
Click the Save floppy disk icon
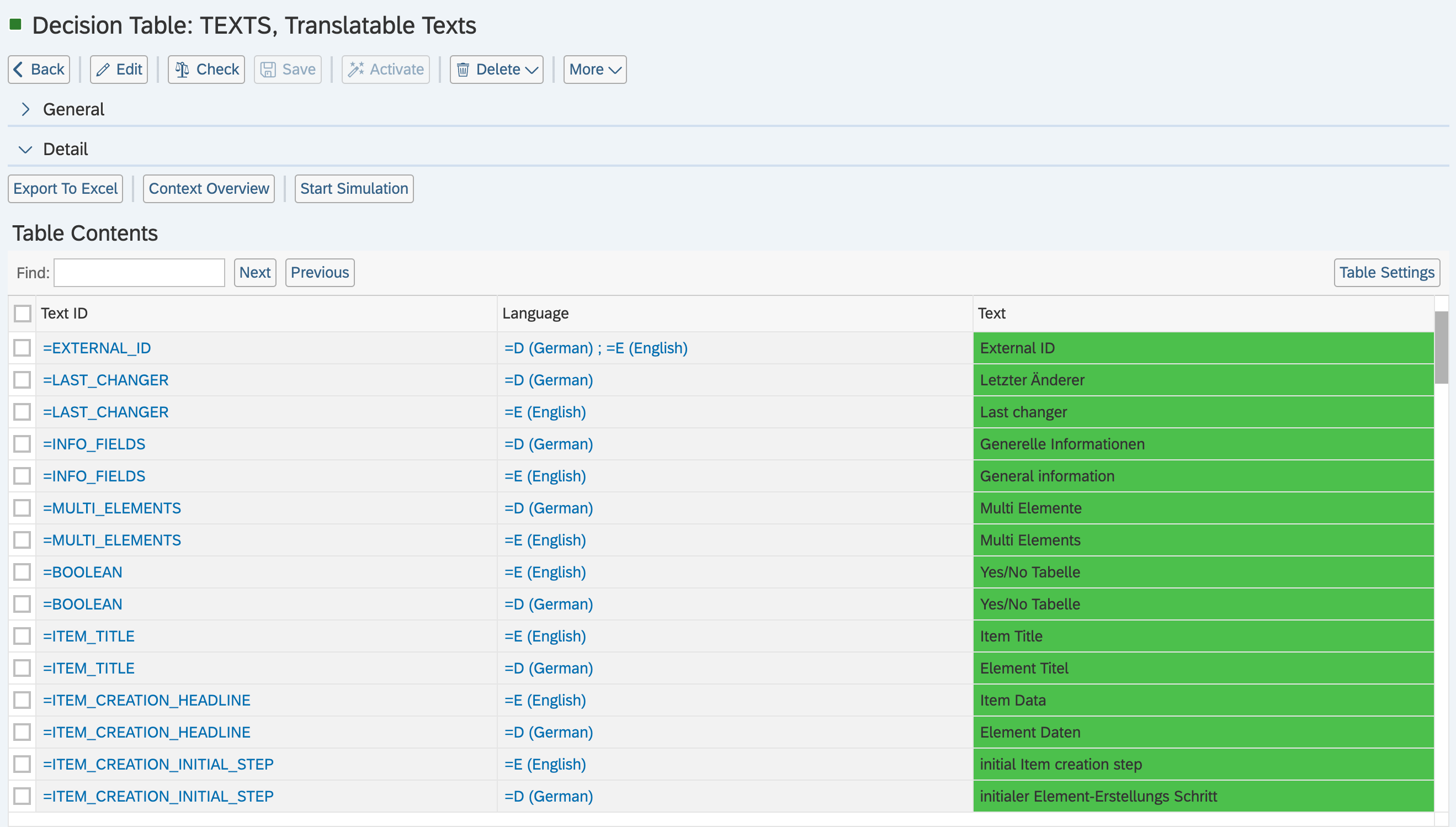[x=268, y=70]
